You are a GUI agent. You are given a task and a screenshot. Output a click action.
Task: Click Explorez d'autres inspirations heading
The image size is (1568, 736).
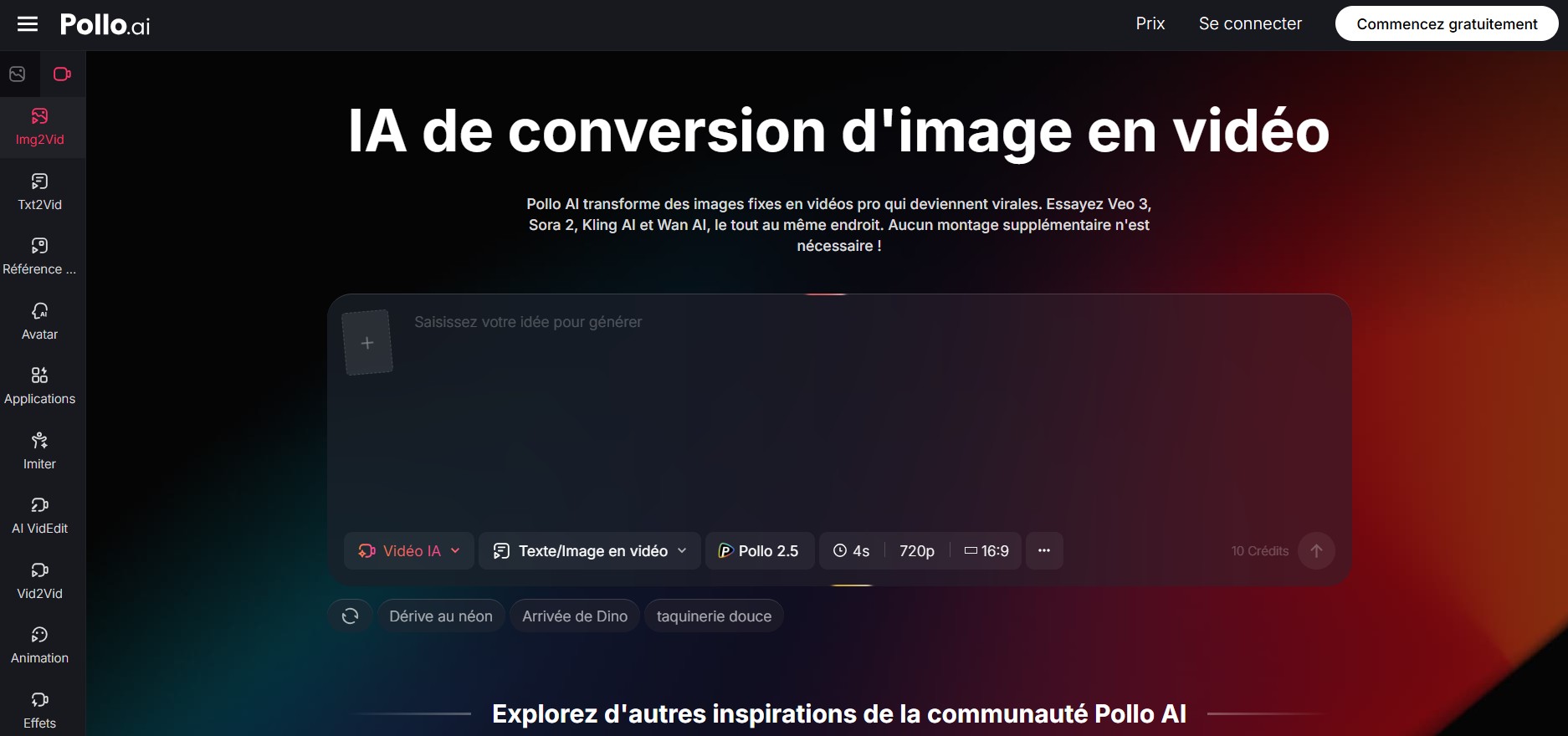tap(839, 713)
